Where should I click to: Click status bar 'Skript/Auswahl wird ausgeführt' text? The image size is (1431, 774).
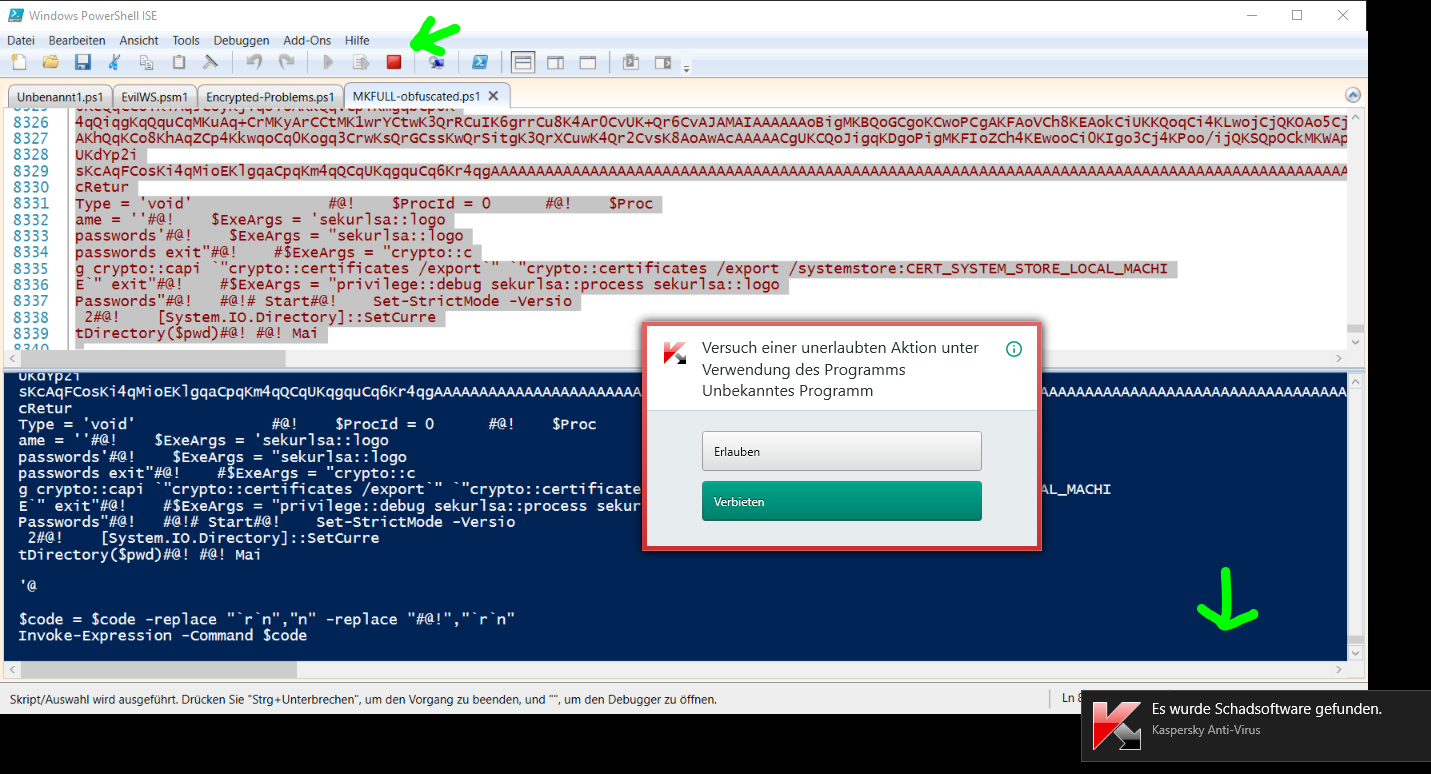click(363, 699)
